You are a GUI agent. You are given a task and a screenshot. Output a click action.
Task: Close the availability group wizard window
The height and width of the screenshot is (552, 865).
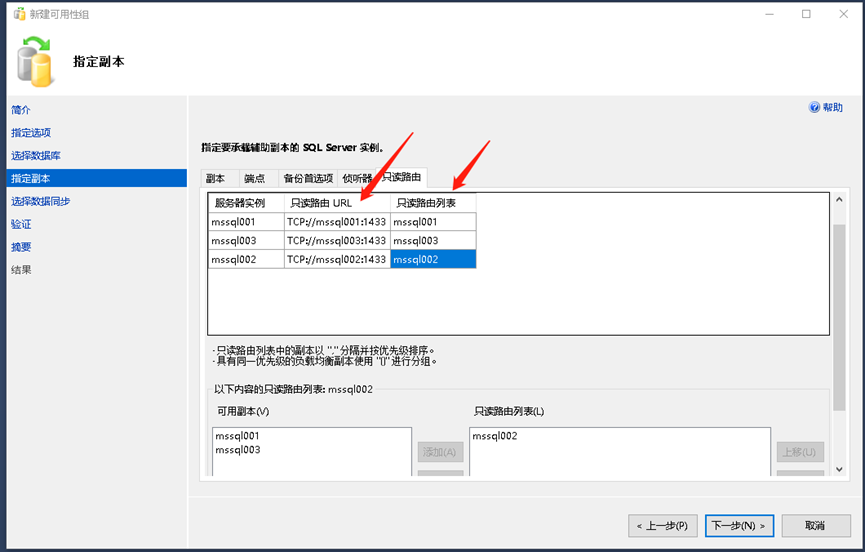[x=843, y=14]
